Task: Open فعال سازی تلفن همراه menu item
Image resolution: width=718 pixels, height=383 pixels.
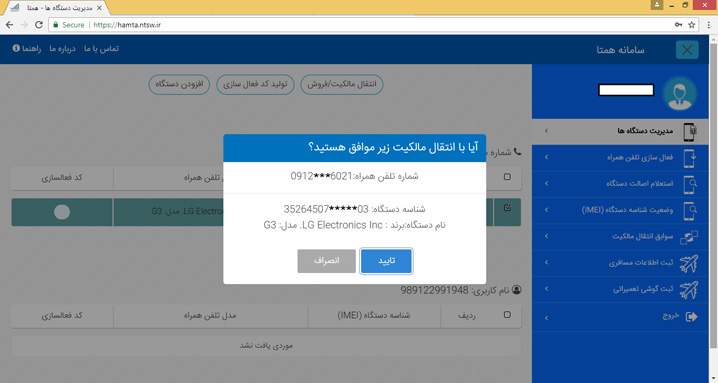Action: click(x=620, y=158)
